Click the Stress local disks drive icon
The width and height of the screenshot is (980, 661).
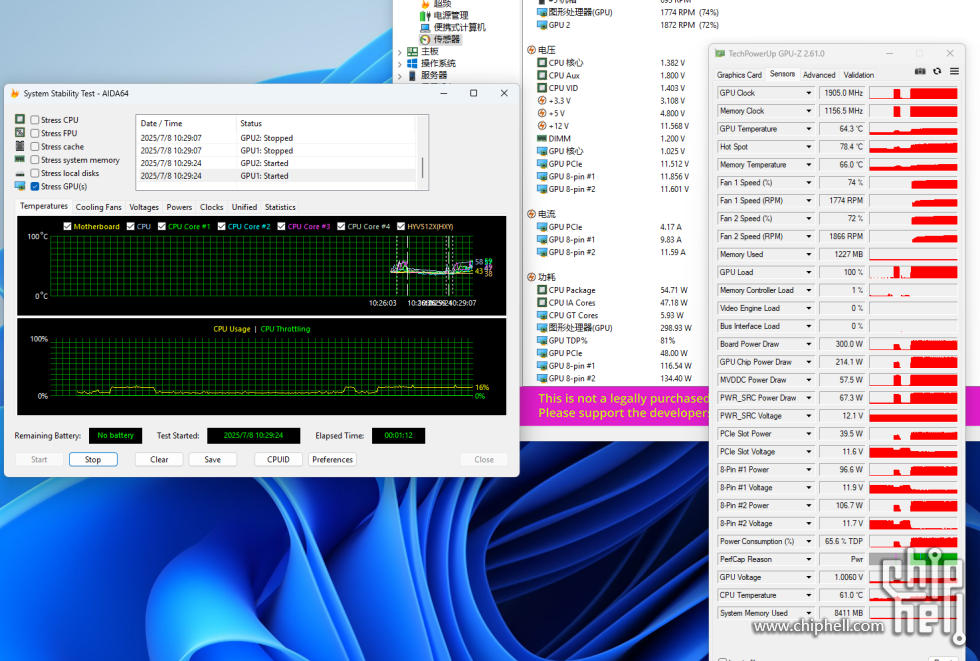pyautogui.click(x=20, y=173)
